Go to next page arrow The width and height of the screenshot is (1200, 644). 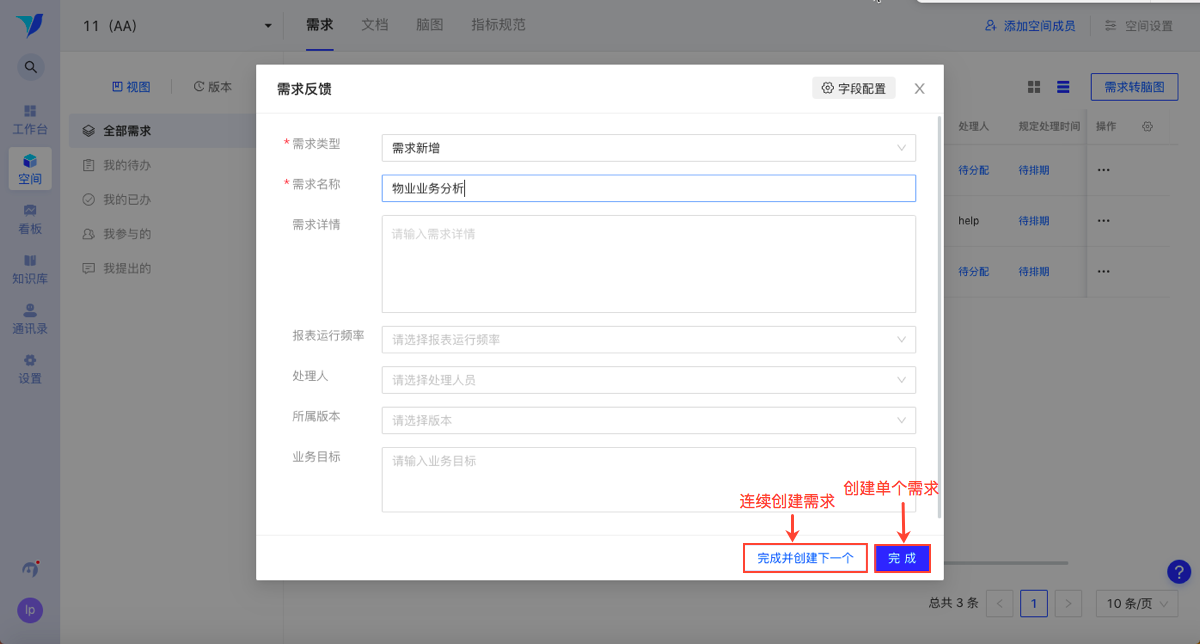[1069, 603]
